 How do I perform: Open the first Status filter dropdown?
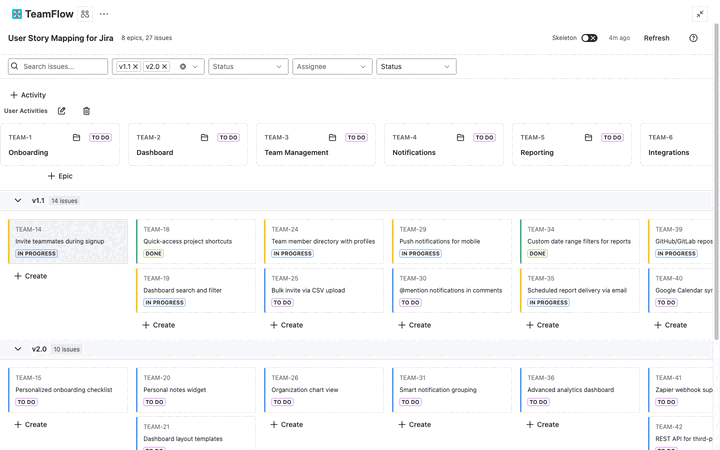tap(248, 67)
